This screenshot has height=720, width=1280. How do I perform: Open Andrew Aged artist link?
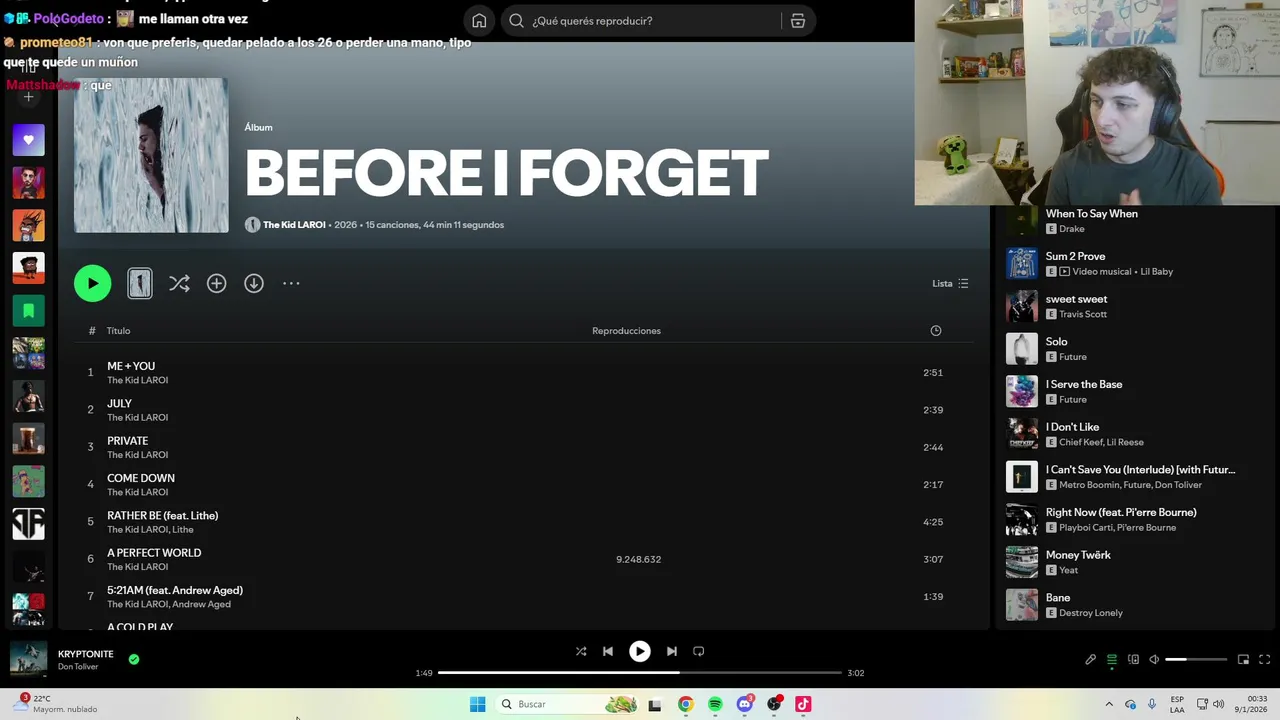click(201, 604)
